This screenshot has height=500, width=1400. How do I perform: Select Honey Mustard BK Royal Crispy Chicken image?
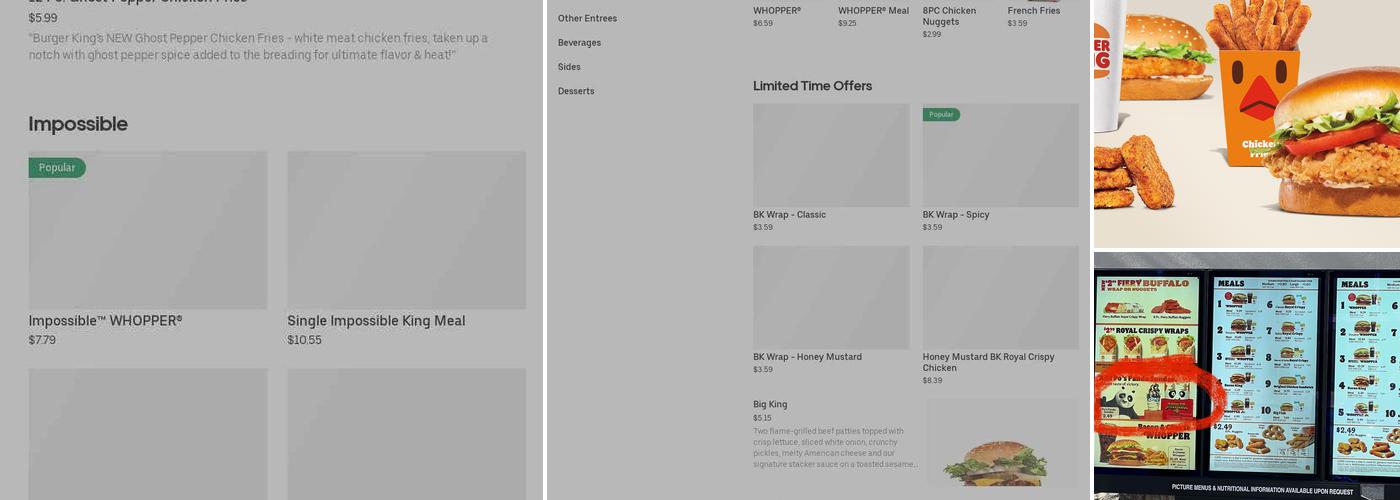pos(1000,298)
